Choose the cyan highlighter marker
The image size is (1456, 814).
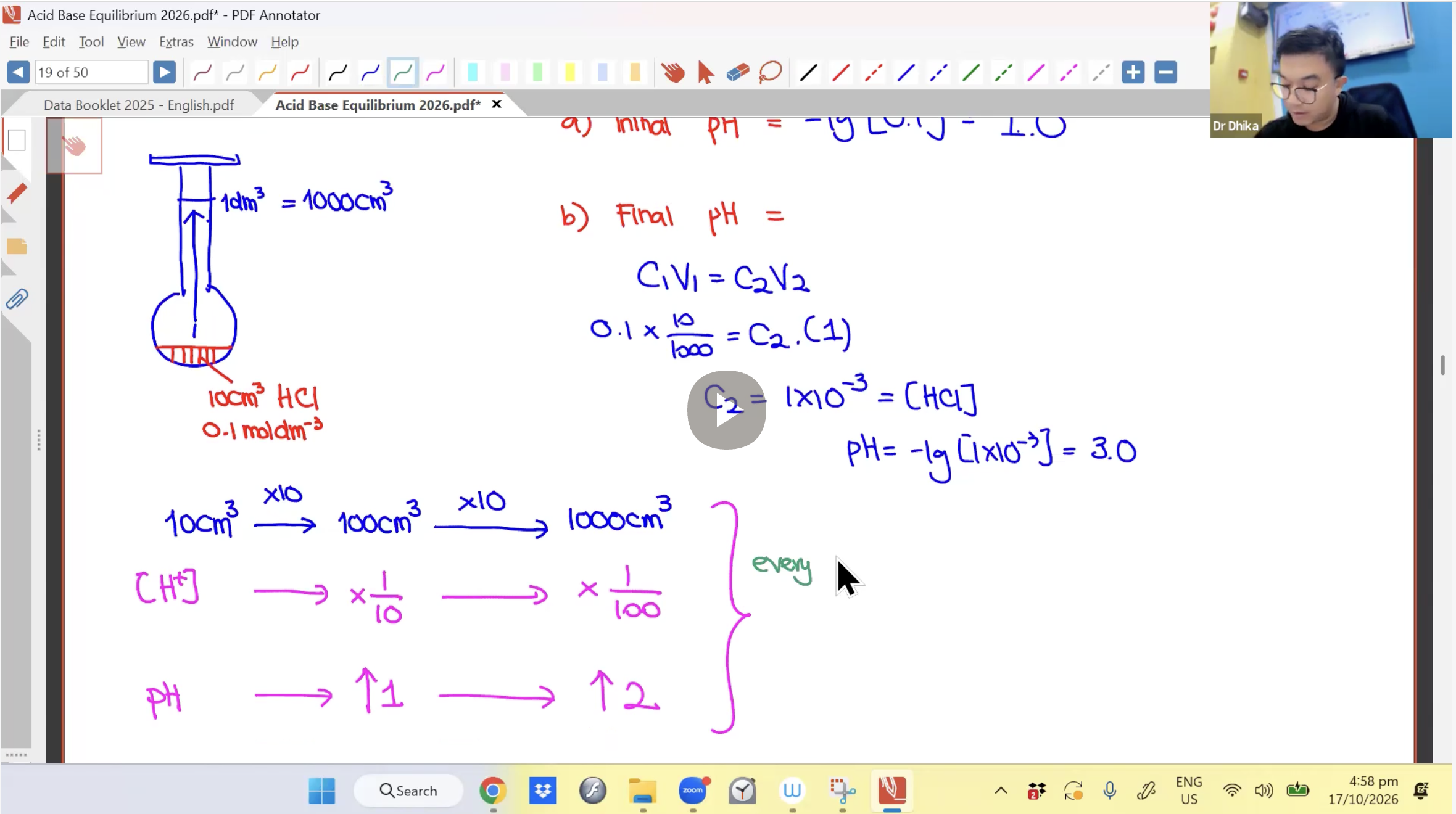(473, 73)
